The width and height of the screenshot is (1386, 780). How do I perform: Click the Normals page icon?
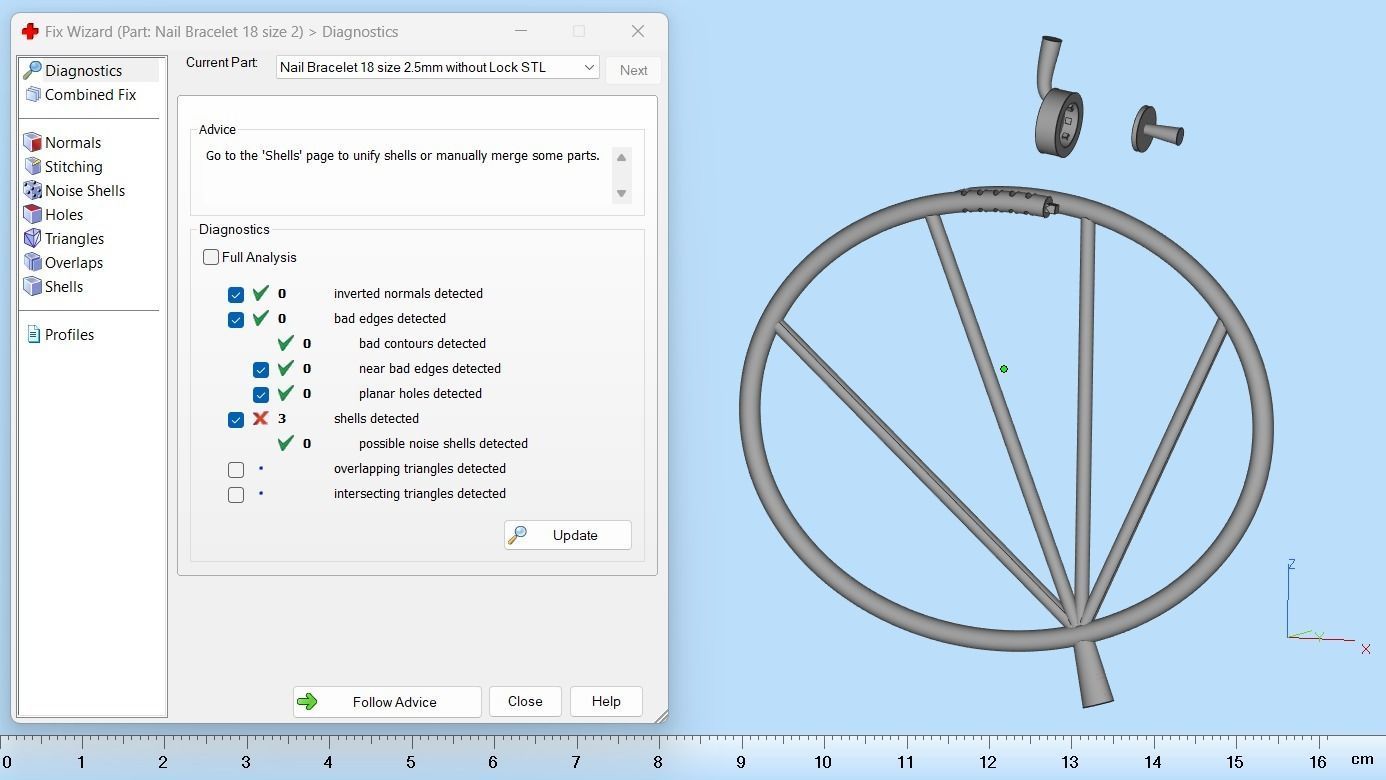(33, 142)
